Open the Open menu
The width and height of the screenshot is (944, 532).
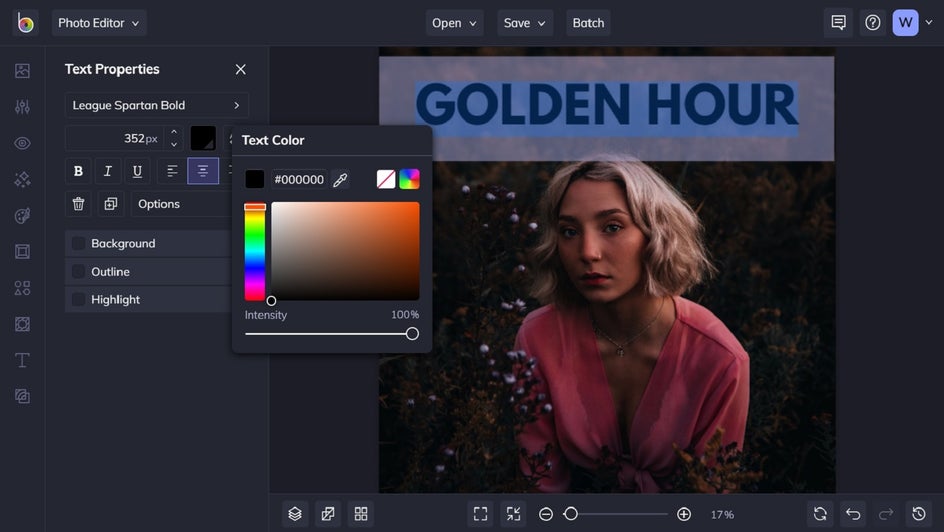454,23
